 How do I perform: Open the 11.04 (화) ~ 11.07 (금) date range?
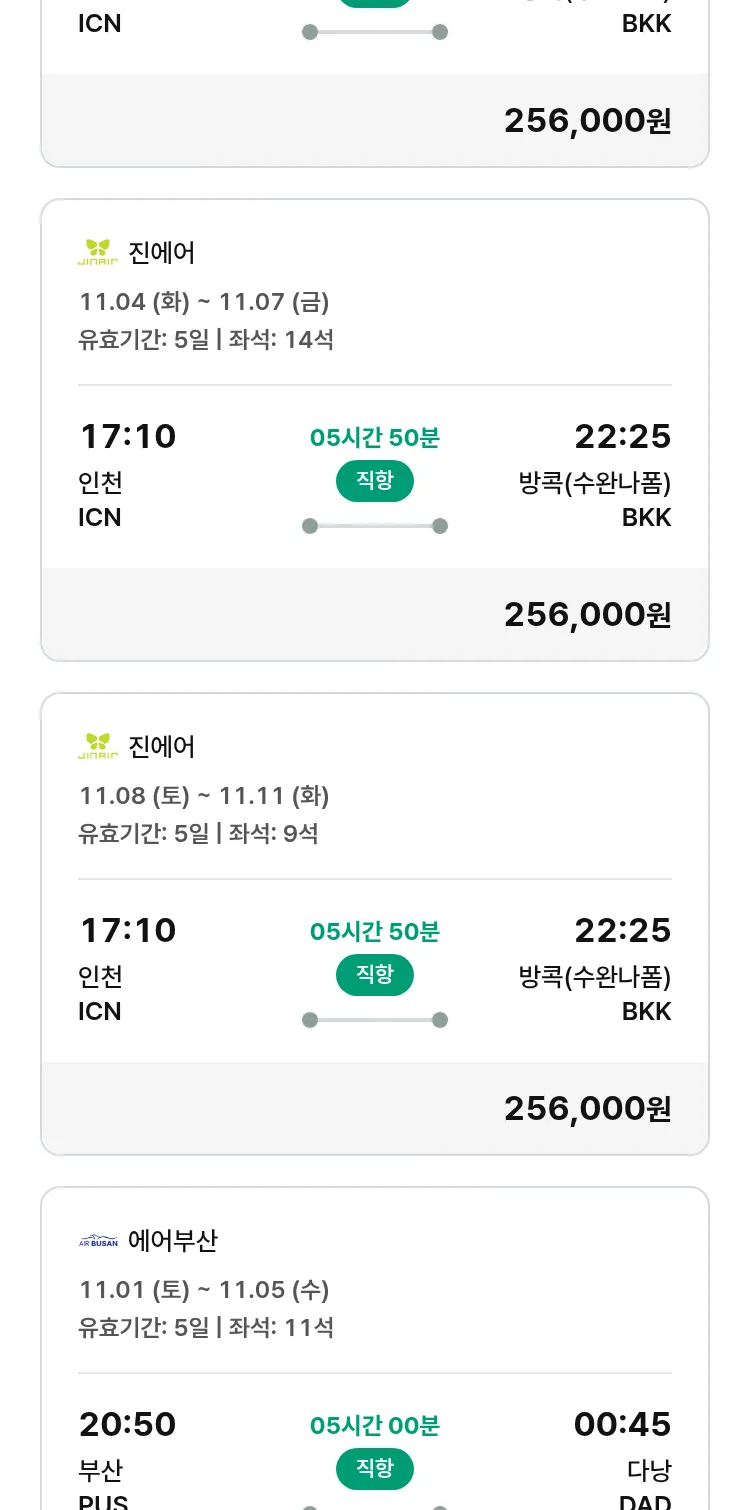click(204, 301)
